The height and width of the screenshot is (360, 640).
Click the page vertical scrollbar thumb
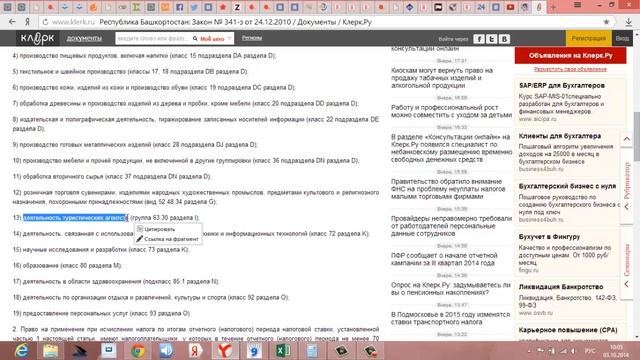[637, 137]
